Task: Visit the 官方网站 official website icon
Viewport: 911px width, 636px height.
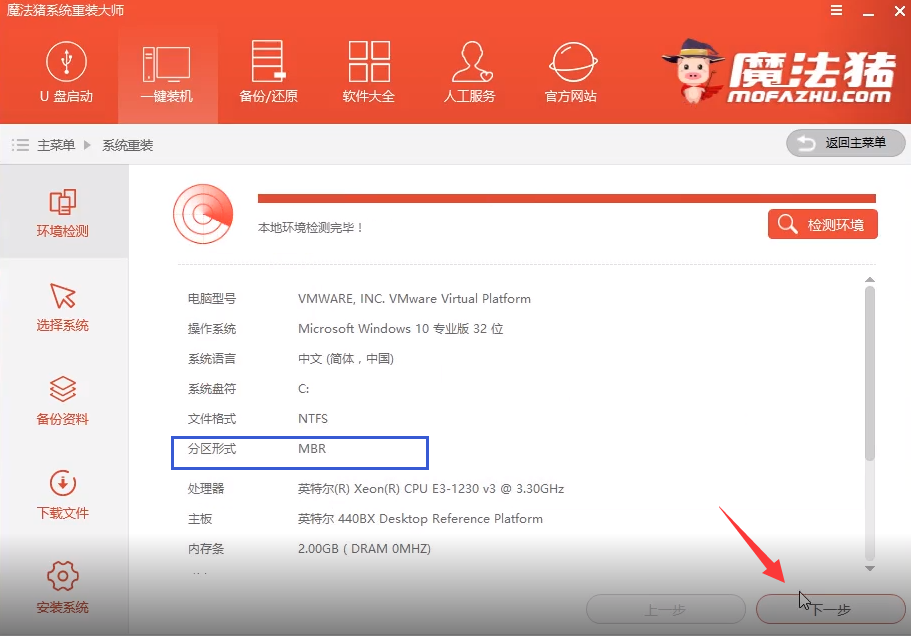Action: [571, 73]
